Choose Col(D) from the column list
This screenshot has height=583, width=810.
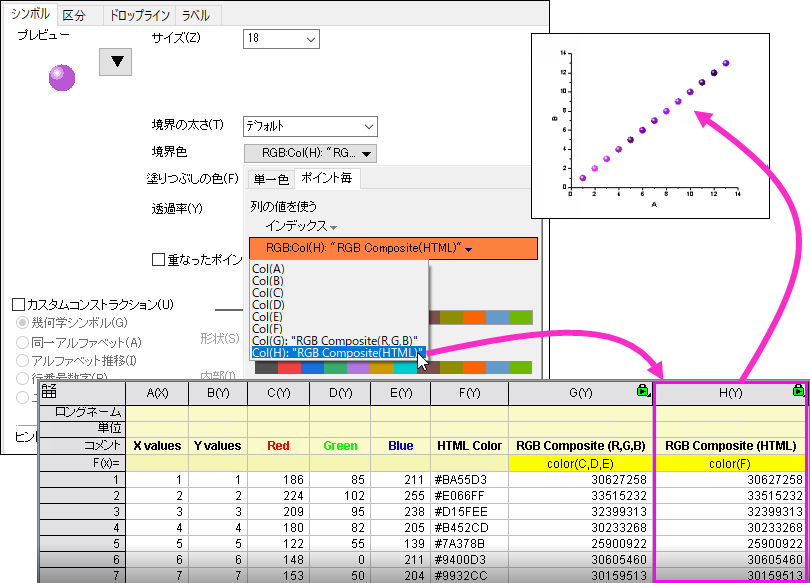pos(268,305)
